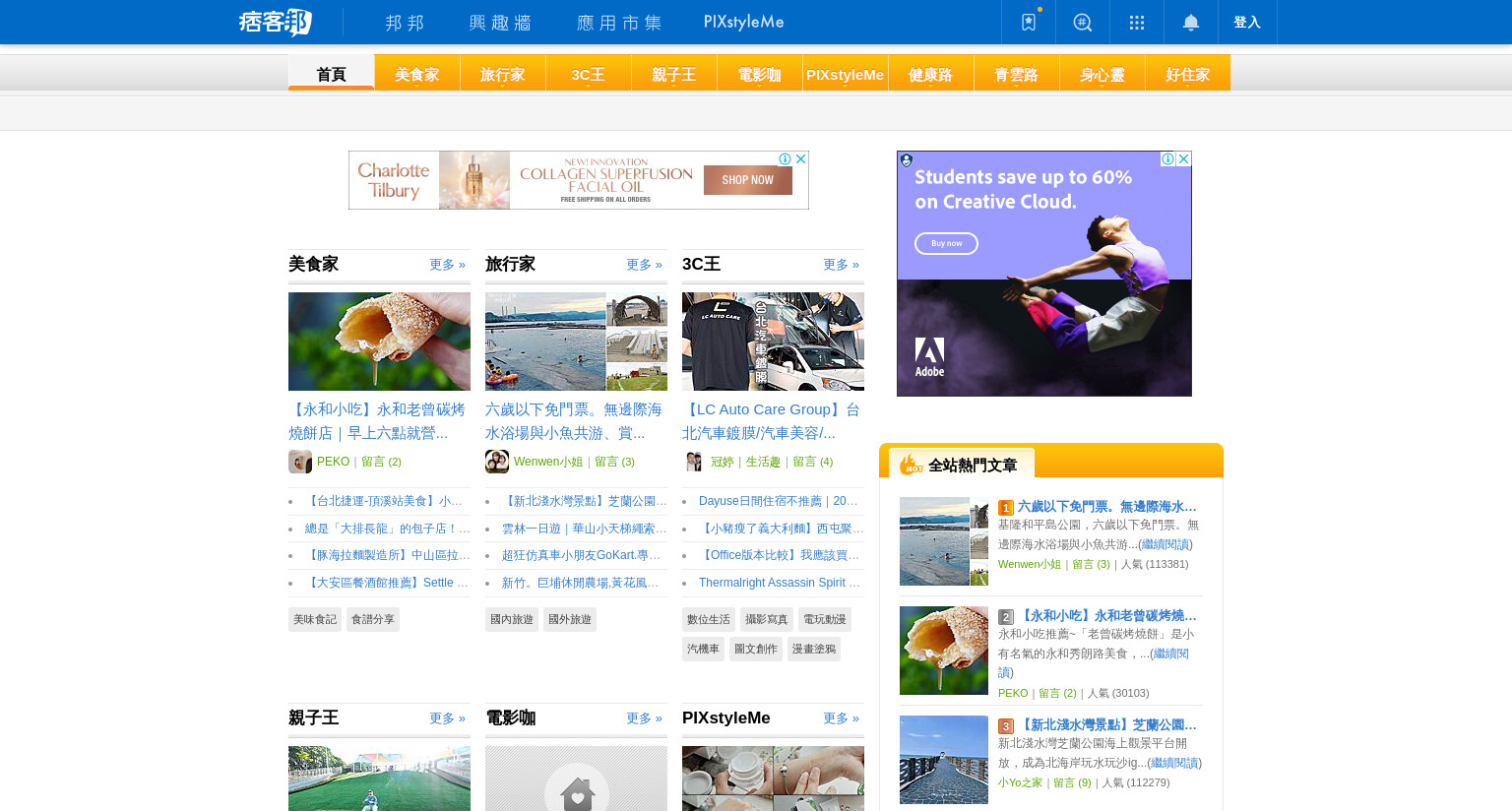Expand the 身心靈 category tab
This screenshot has height=811, width=1512.
click(x=1102, y=74)
